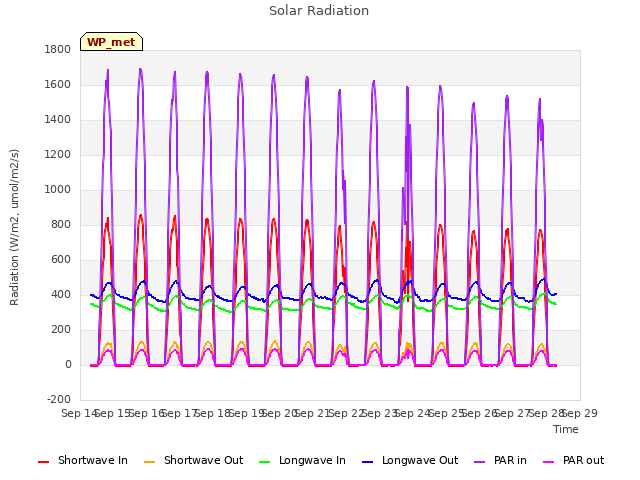The height and width of the screenshot is (480, 640).
Task: Click the Time x-axis label
Action: click(566, 429)
